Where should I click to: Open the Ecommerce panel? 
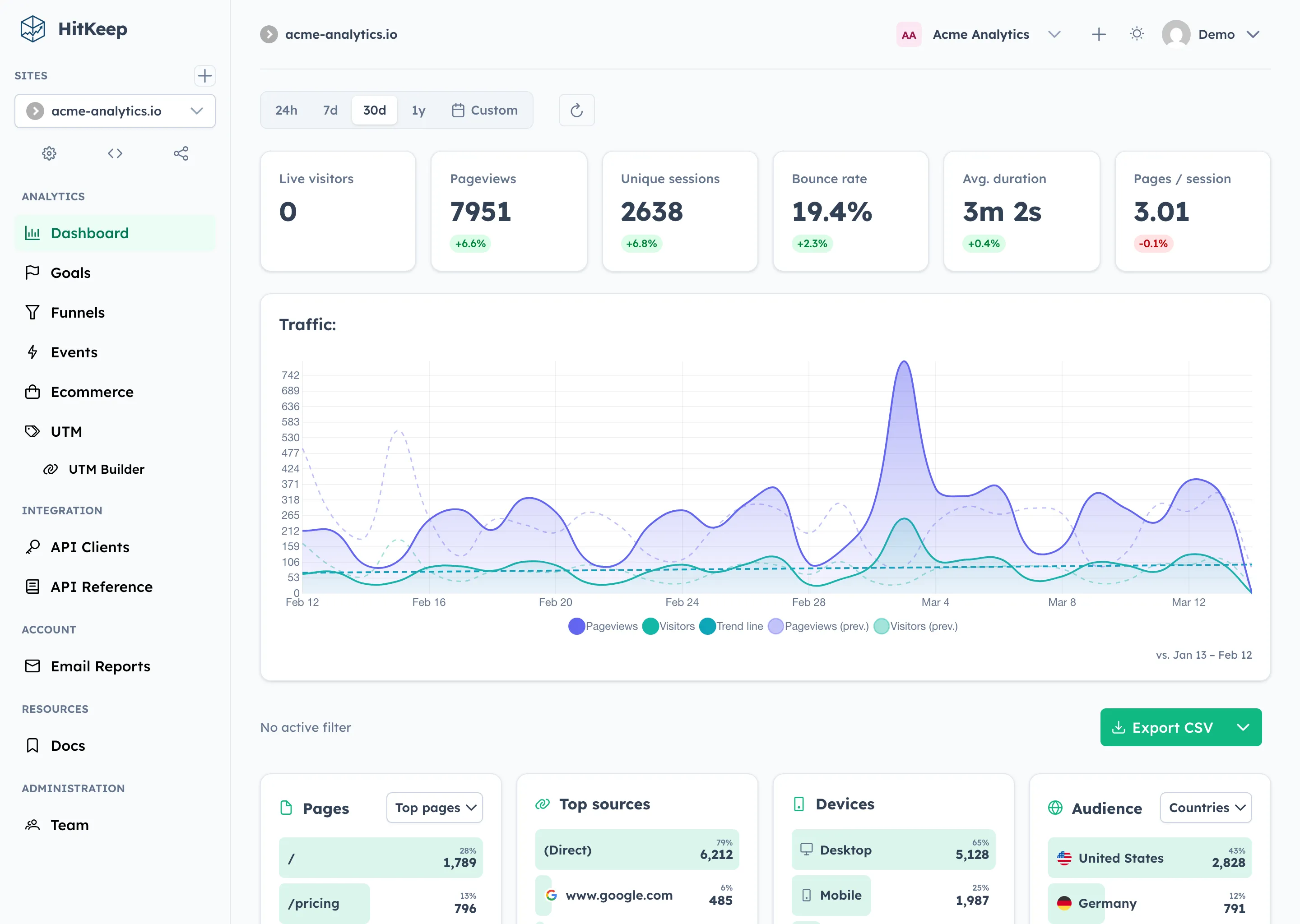(92, 392)
